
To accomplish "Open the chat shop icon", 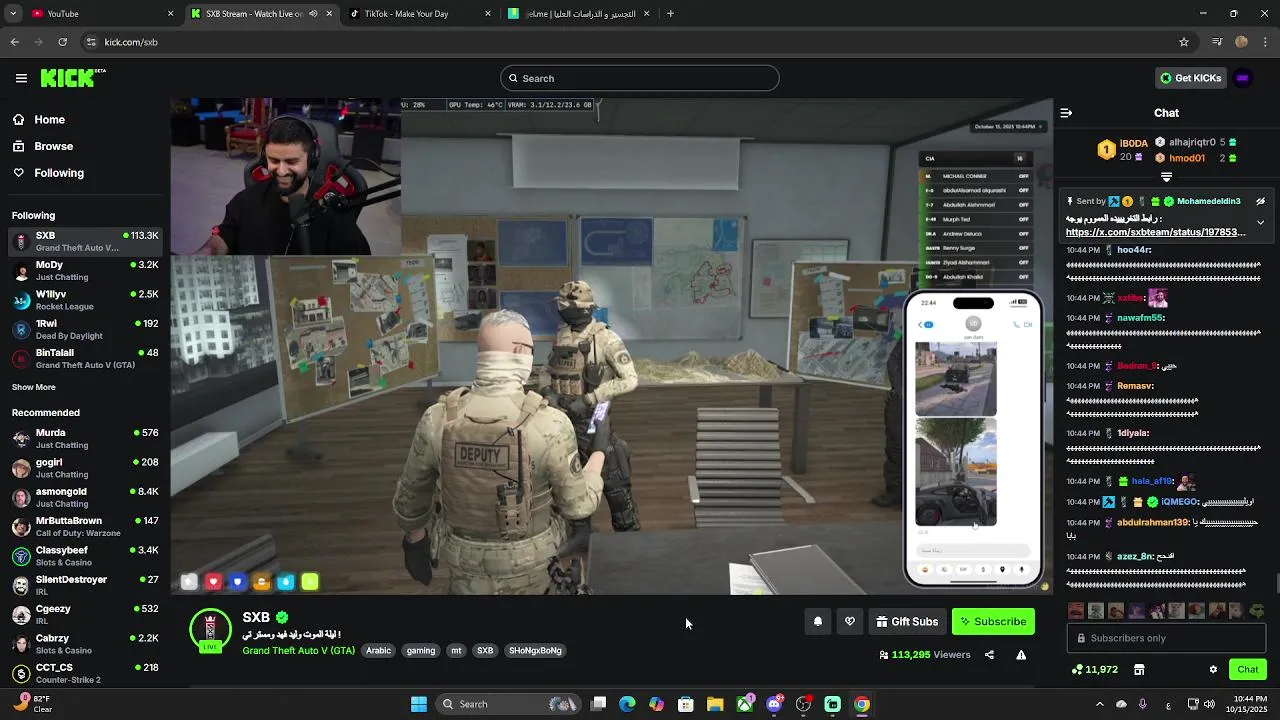I will click(1139, 670).
